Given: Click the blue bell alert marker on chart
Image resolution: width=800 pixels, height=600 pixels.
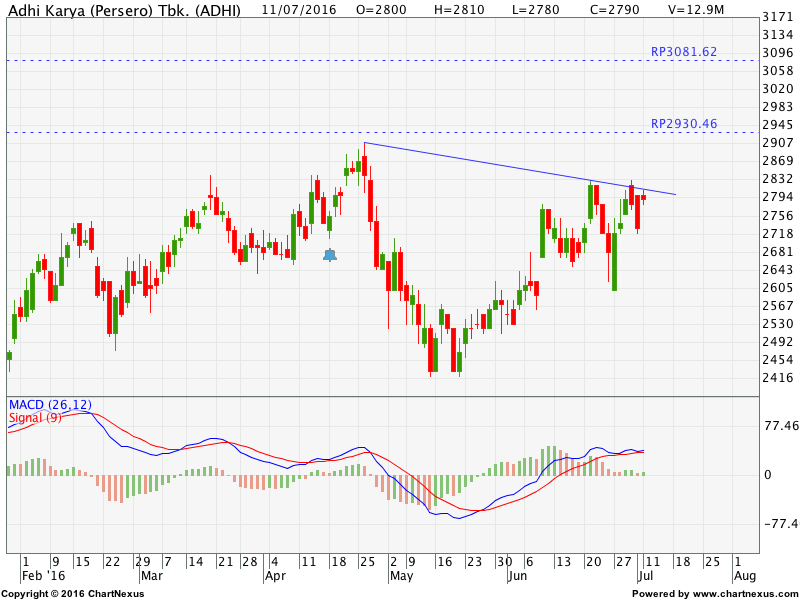Looking at the screenshot, I should pos(330,255).
